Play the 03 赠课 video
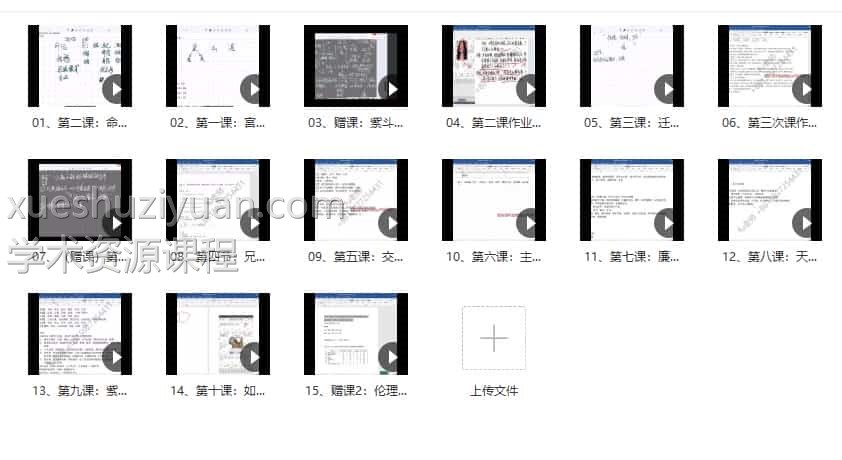This screenshot has height=460, width=842. (x=392, y=89)
